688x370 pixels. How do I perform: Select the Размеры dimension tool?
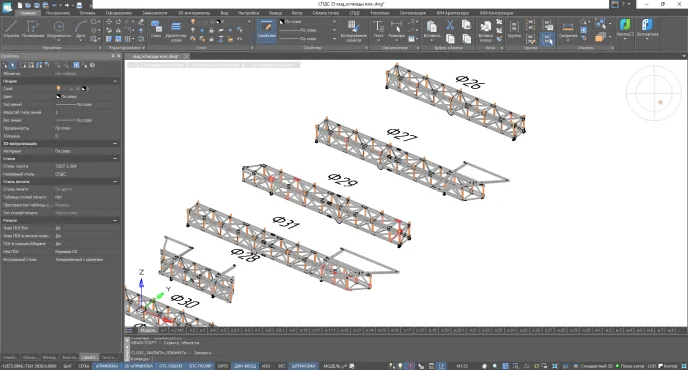396,29
